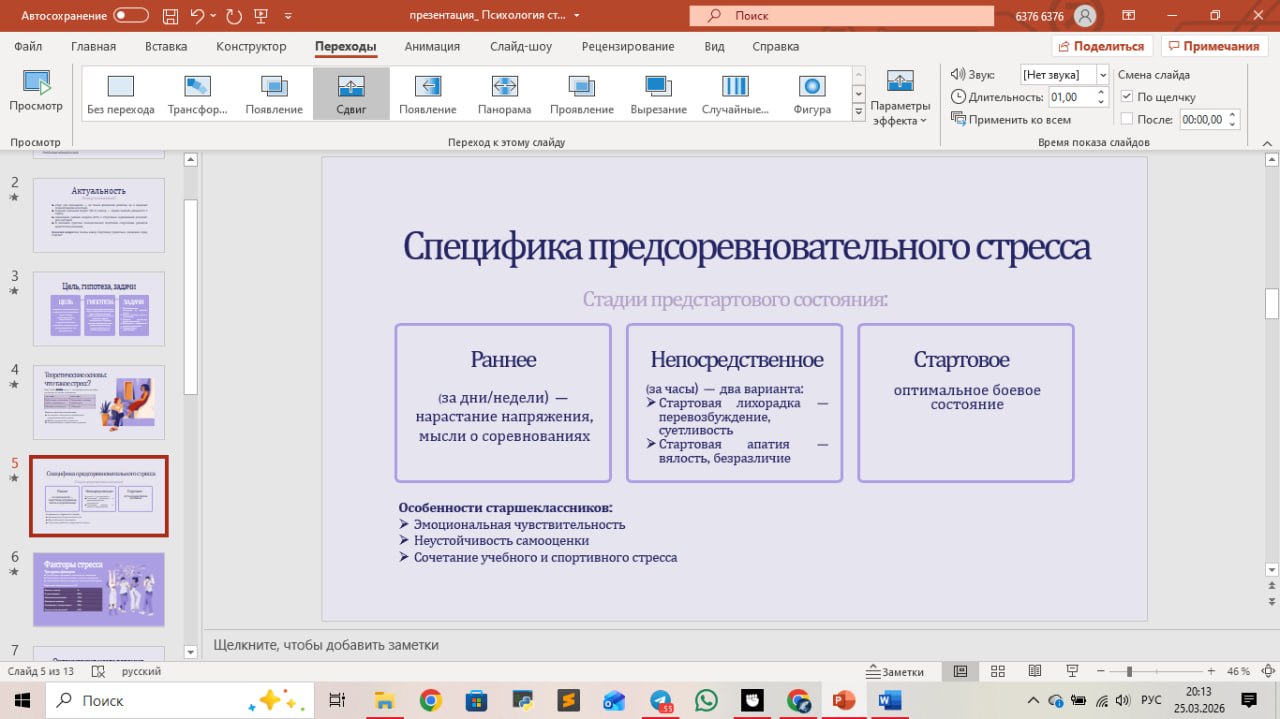
Task: Open the Справка tab
Action: point(775,46)
